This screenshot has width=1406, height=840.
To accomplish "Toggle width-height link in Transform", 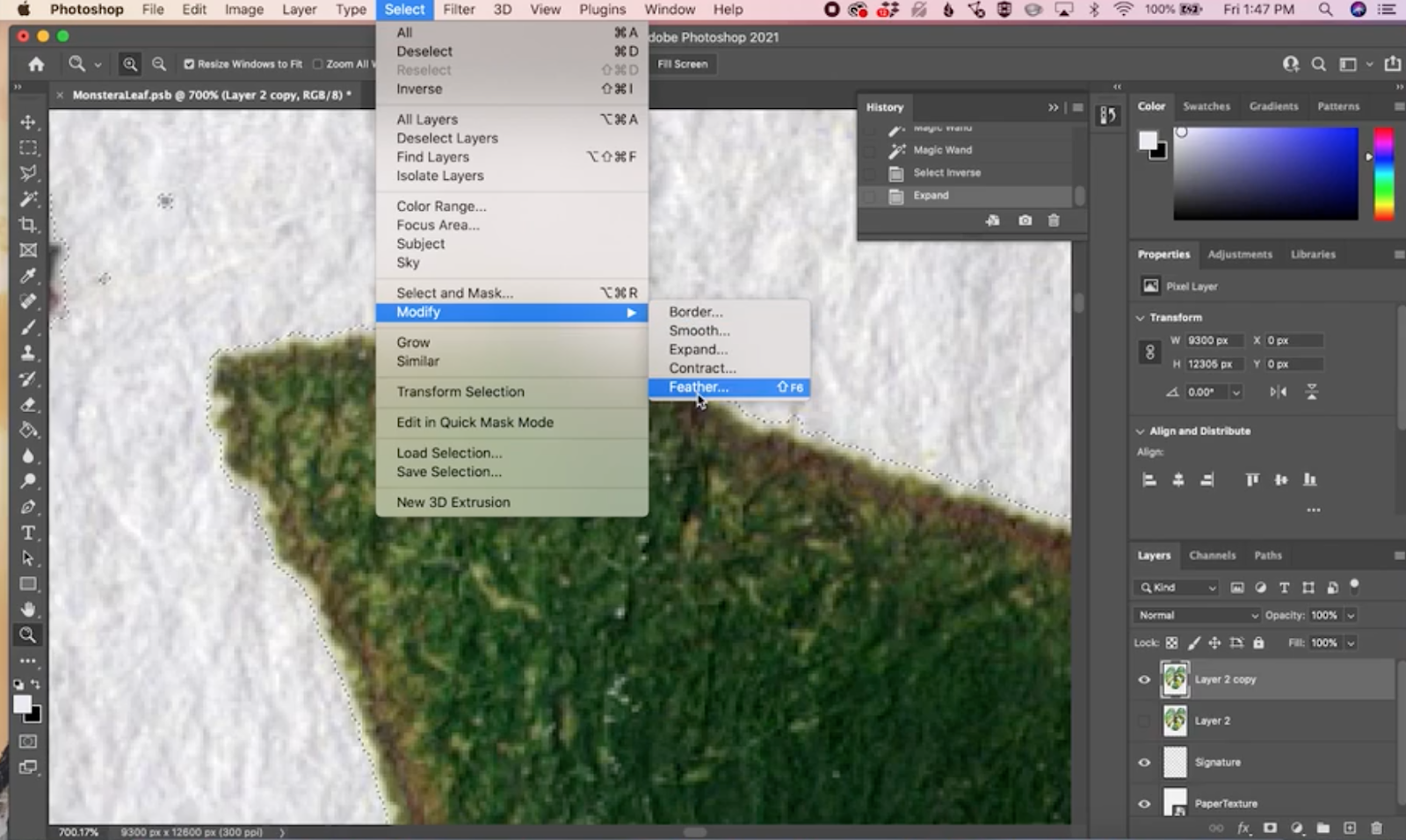I will point(1149,352).
